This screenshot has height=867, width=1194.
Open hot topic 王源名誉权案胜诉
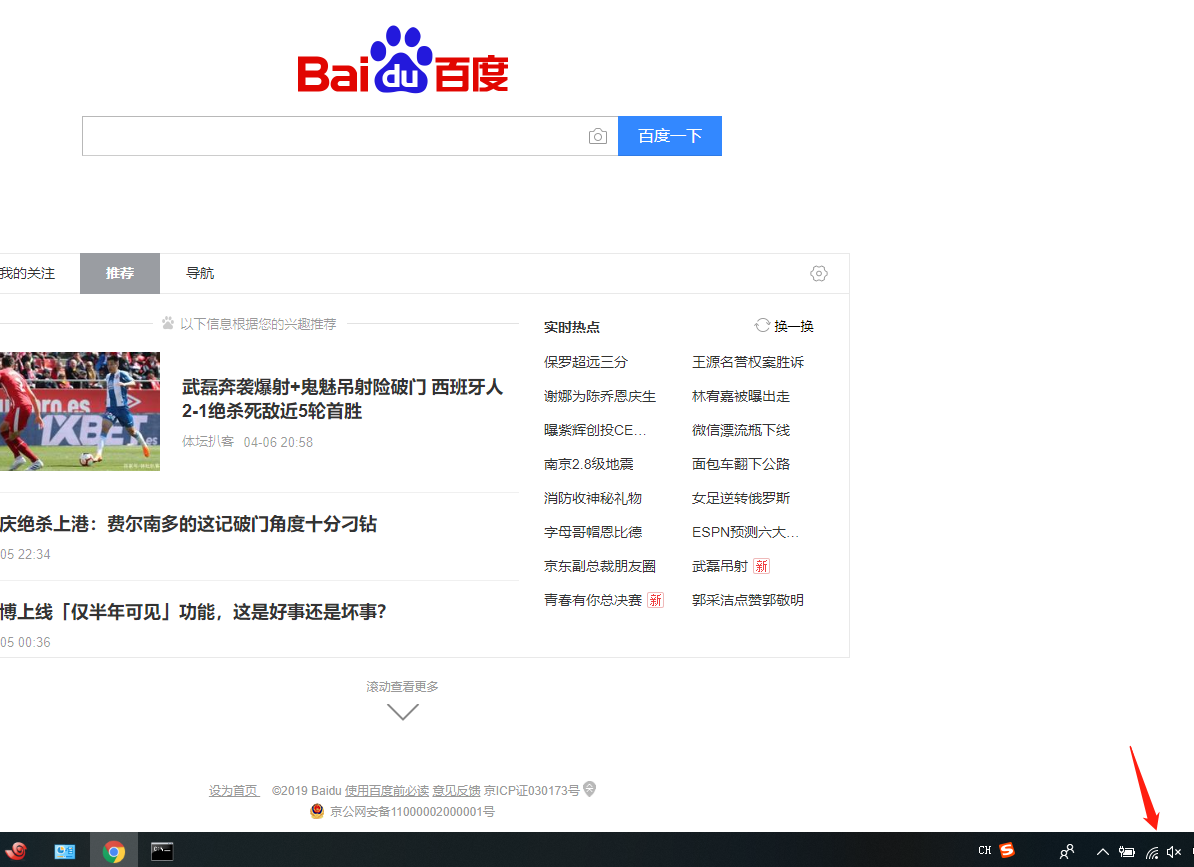pos(748,362)
